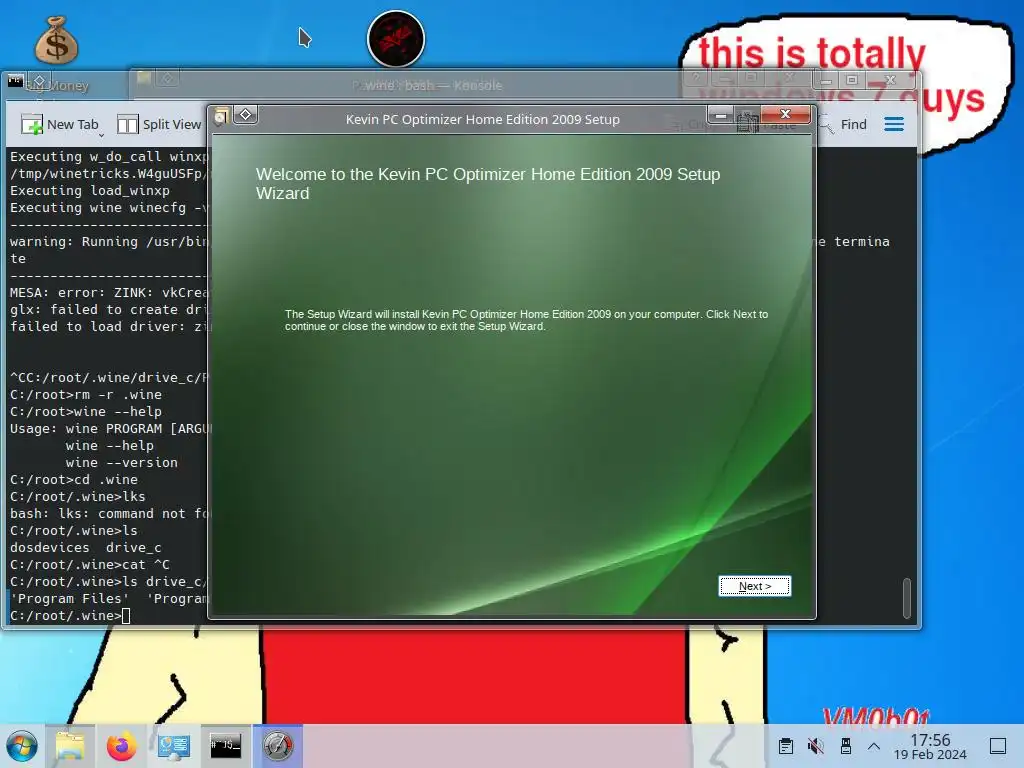Screen dimensions: 1024x768
Task: Expand the hidden system tray icons arrow
Action: coord(874,746)
